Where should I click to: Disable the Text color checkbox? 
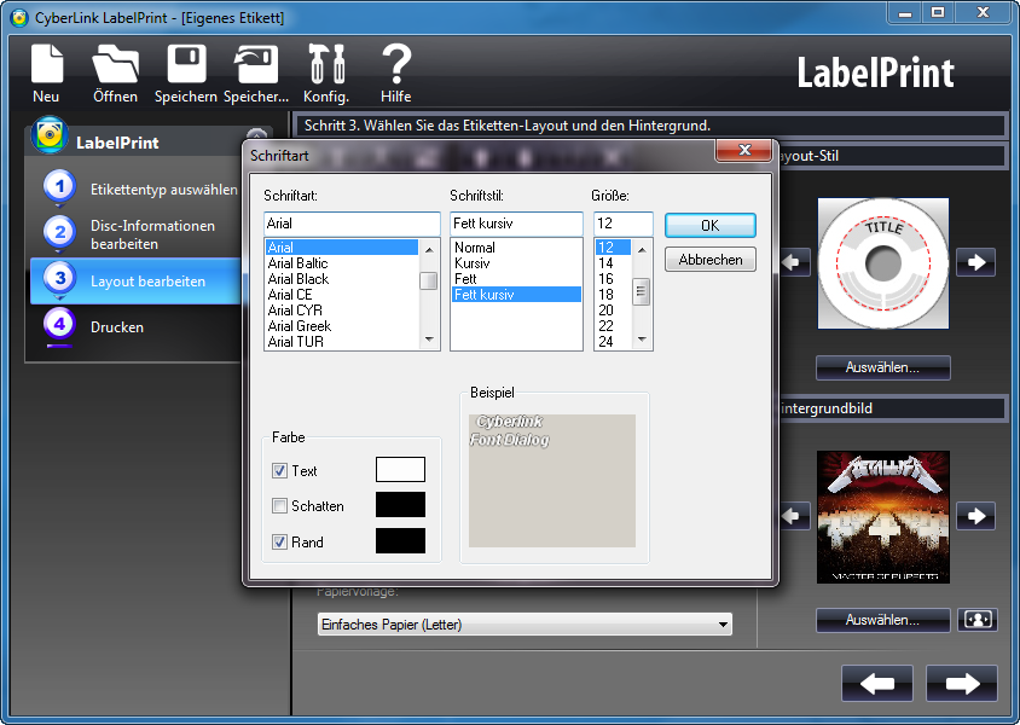point(281,470)
